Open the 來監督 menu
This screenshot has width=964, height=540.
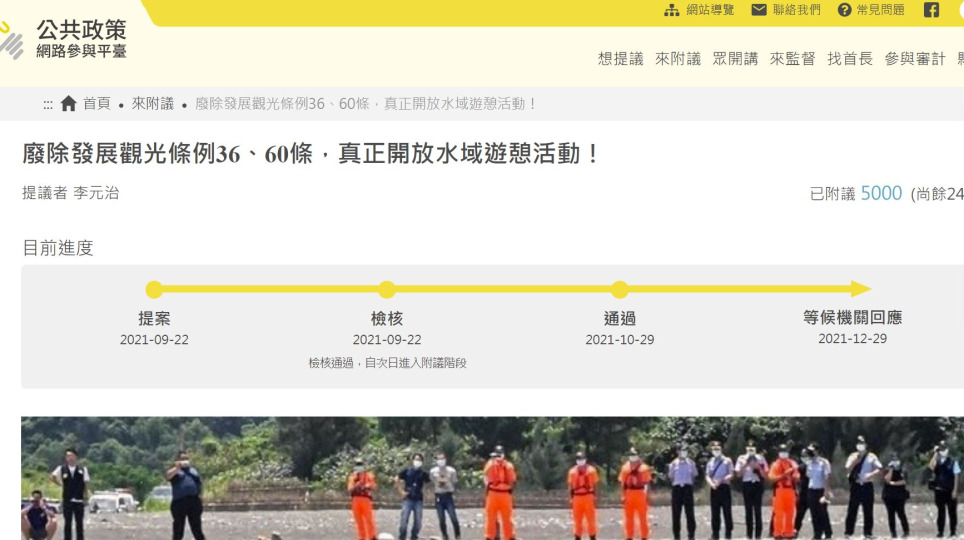(792, 59)
